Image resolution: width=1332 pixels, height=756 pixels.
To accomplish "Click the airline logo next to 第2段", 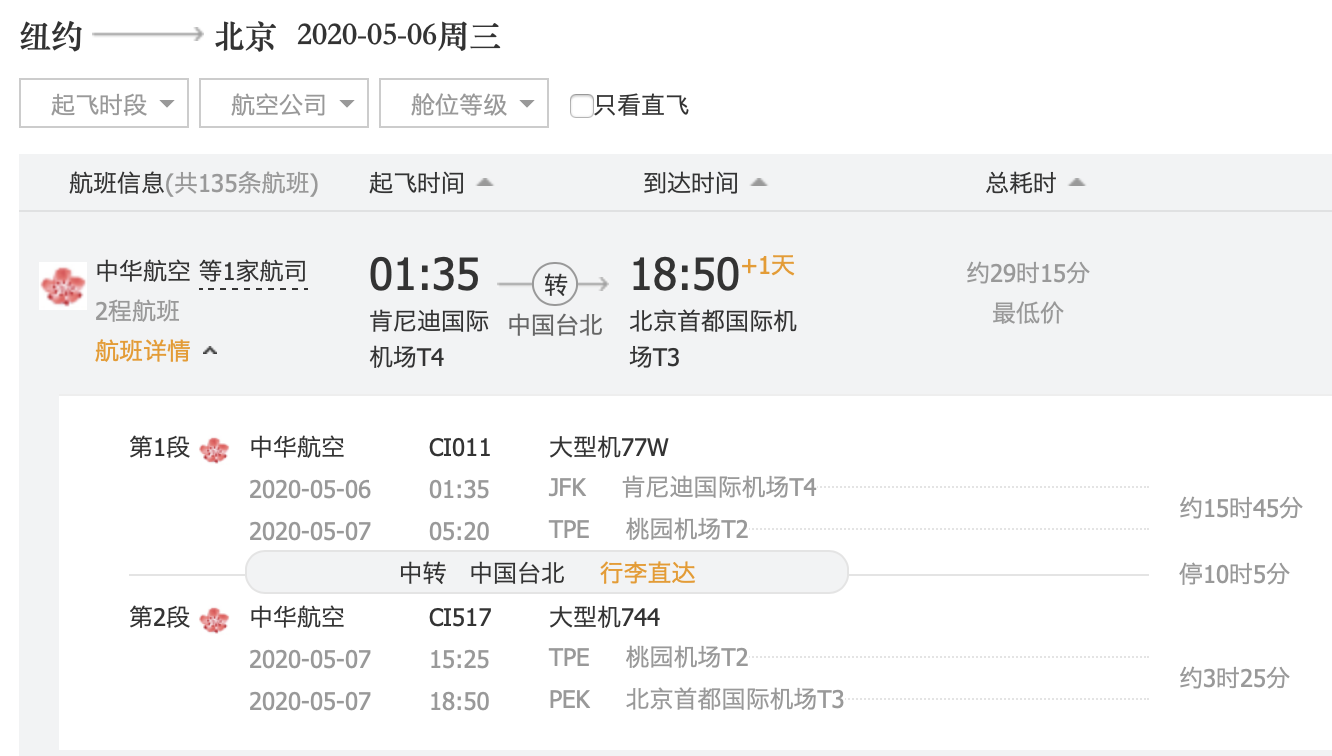I will click(x=214, y=620).
